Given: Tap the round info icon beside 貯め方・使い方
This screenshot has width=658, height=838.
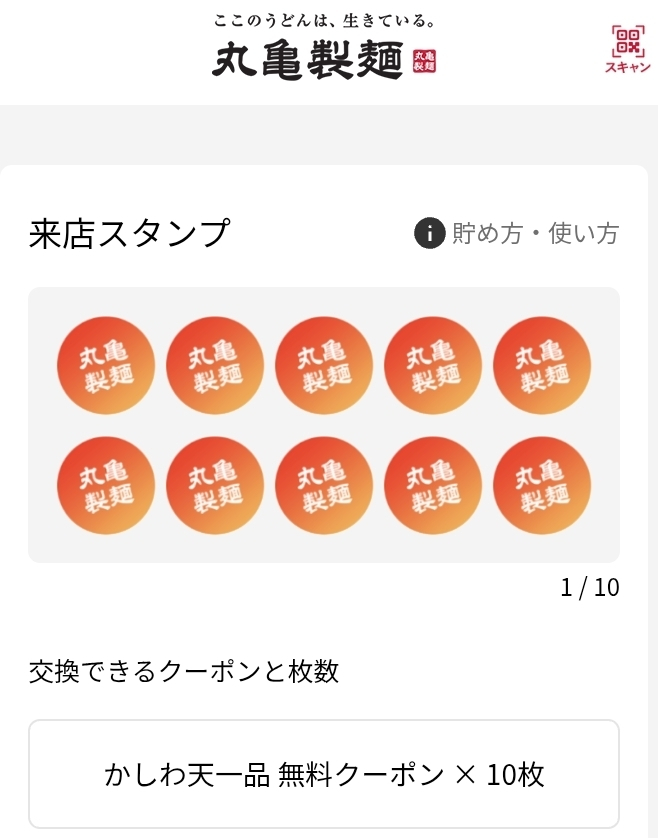Looking at the screenshot, I should [429, 234].
